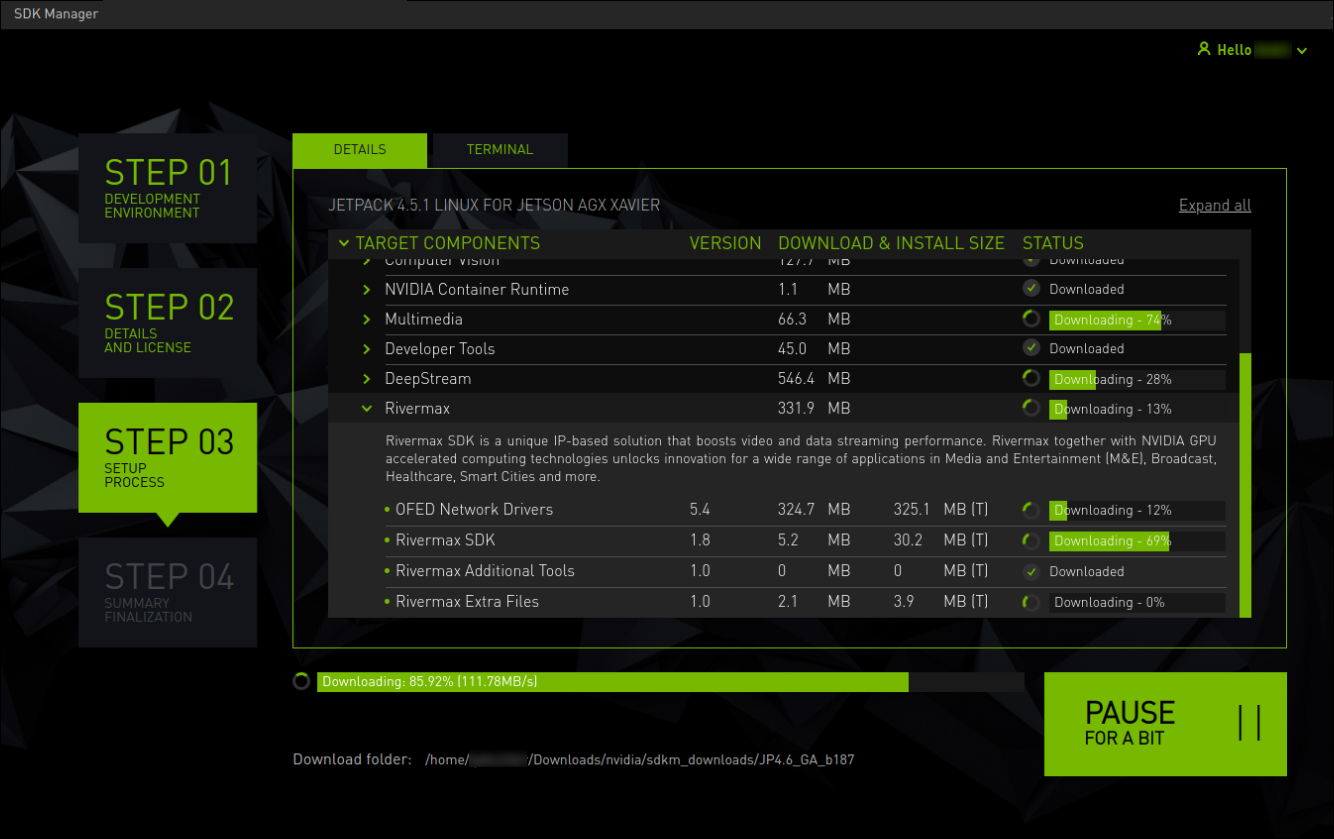The height and width of the screenshot is (839, 1334).
Task: Click the OFED Network Drivers version 5.4
Action: 700,510
